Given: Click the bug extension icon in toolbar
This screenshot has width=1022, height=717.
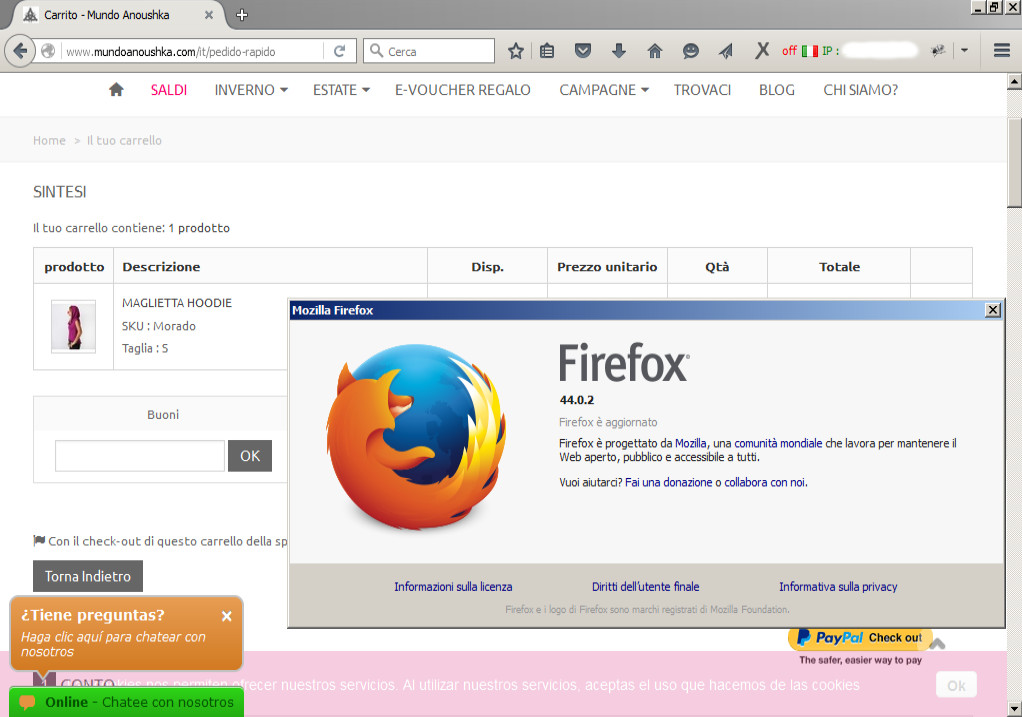Looking at the screenshot, I should pos(938,50).
